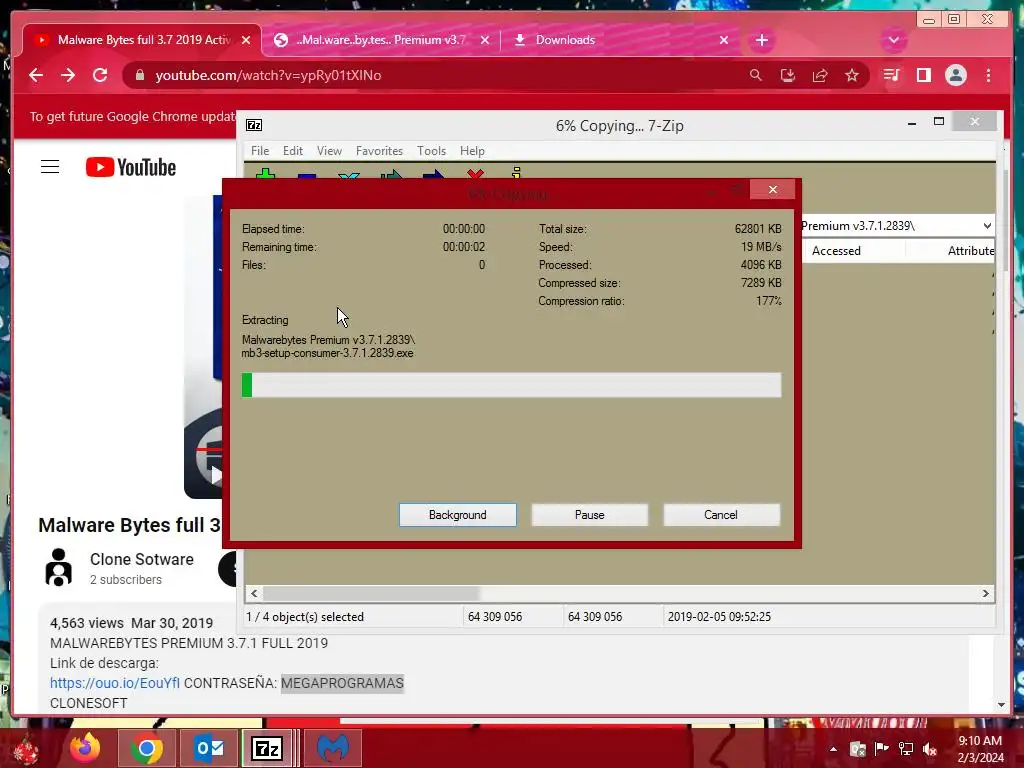Click the muted volume tray icon
The height and width of the screenshot is (768, 1024).
click(930, 749)
